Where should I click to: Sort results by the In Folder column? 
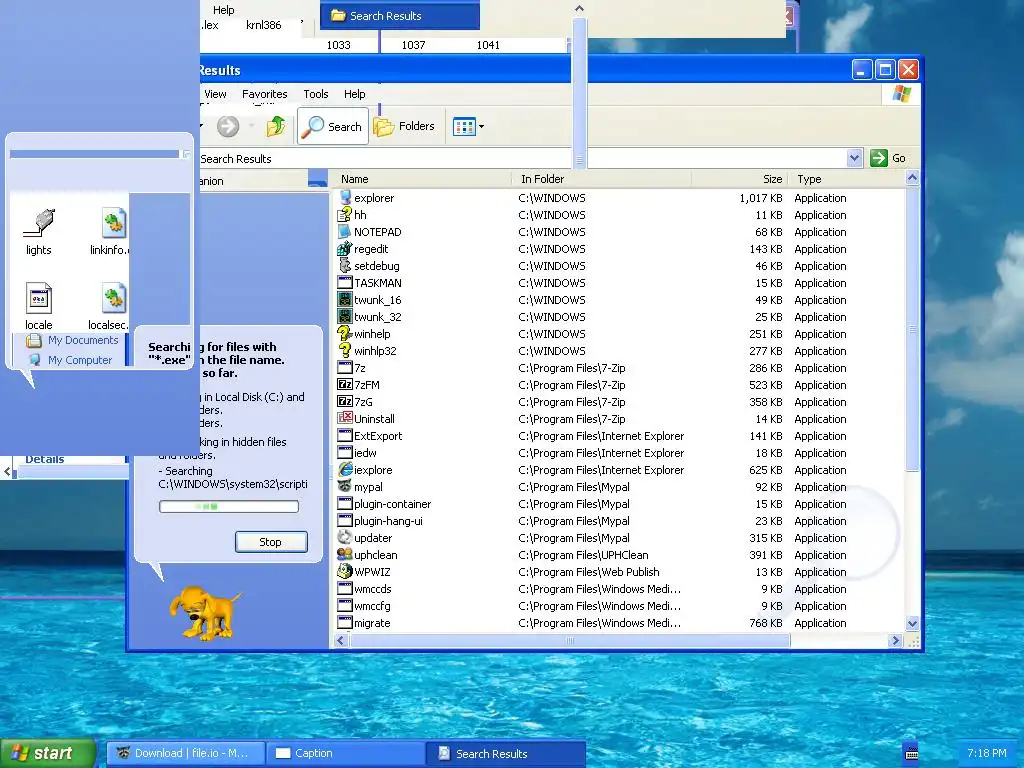(602, 179)
